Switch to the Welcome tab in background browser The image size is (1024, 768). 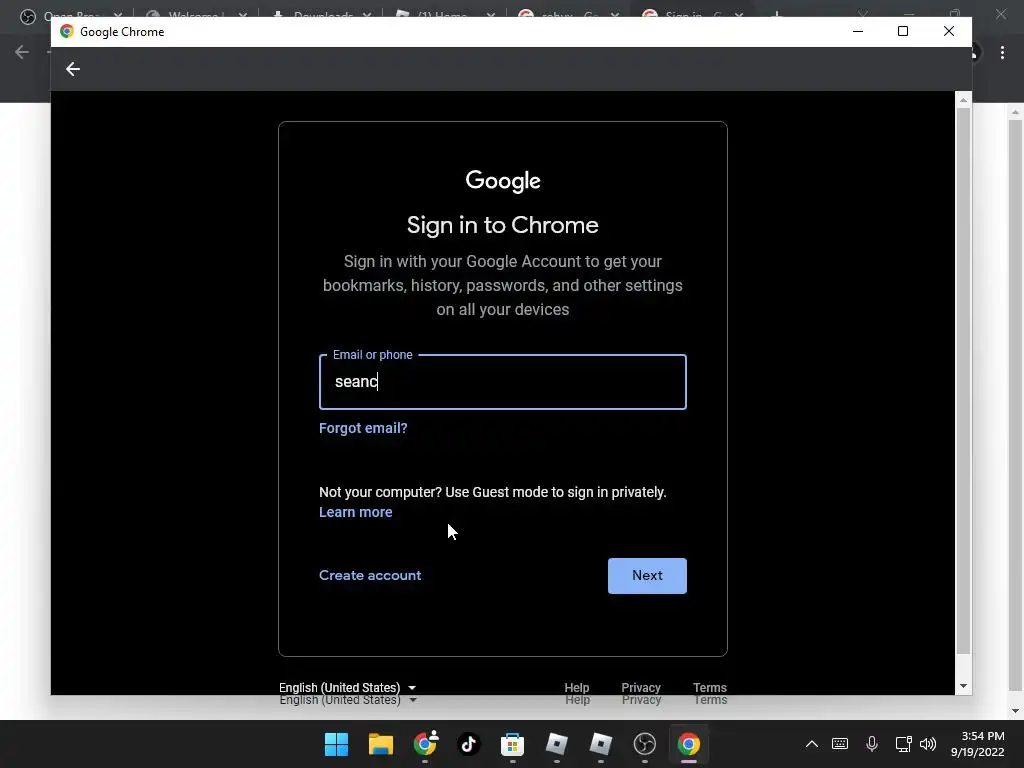tap(196, 14)
